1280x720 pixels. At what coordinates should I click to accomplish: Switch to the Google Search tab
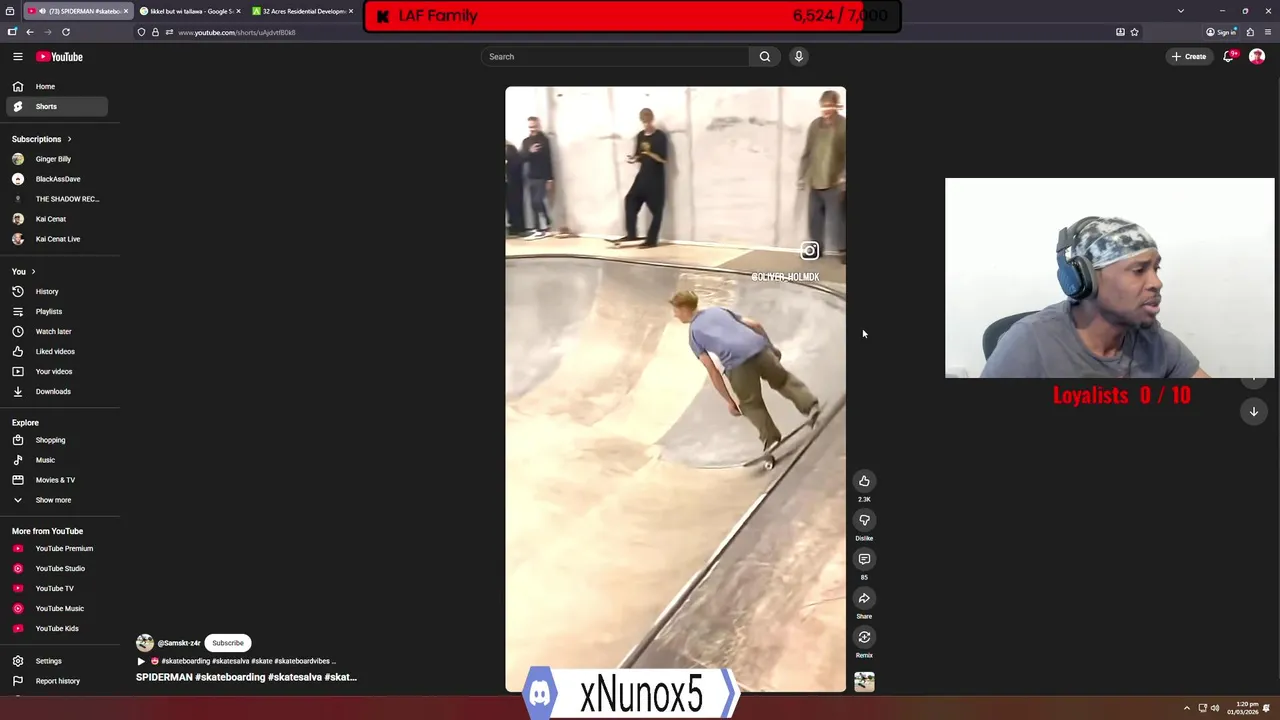[188, 11]
